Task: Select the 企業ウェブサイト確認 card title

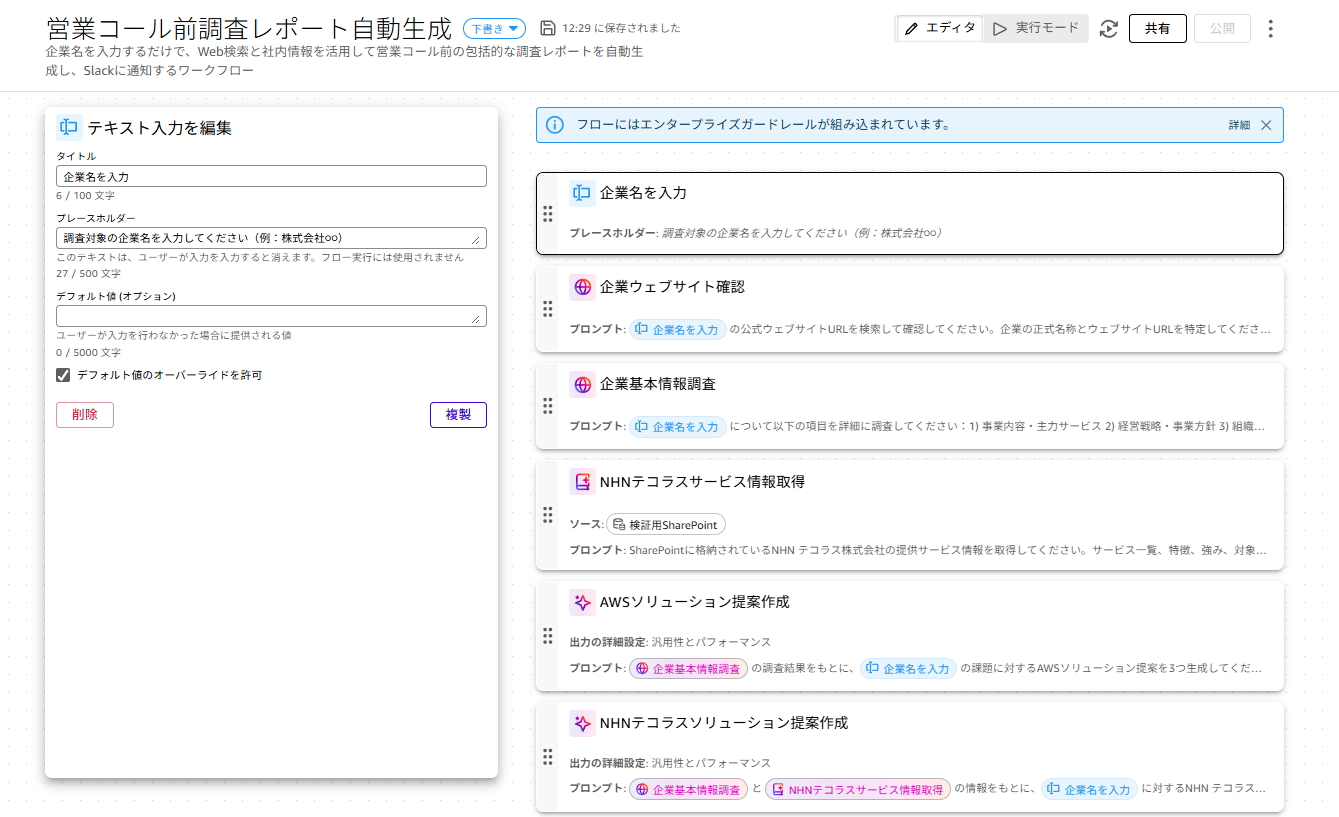Action: 672,287
